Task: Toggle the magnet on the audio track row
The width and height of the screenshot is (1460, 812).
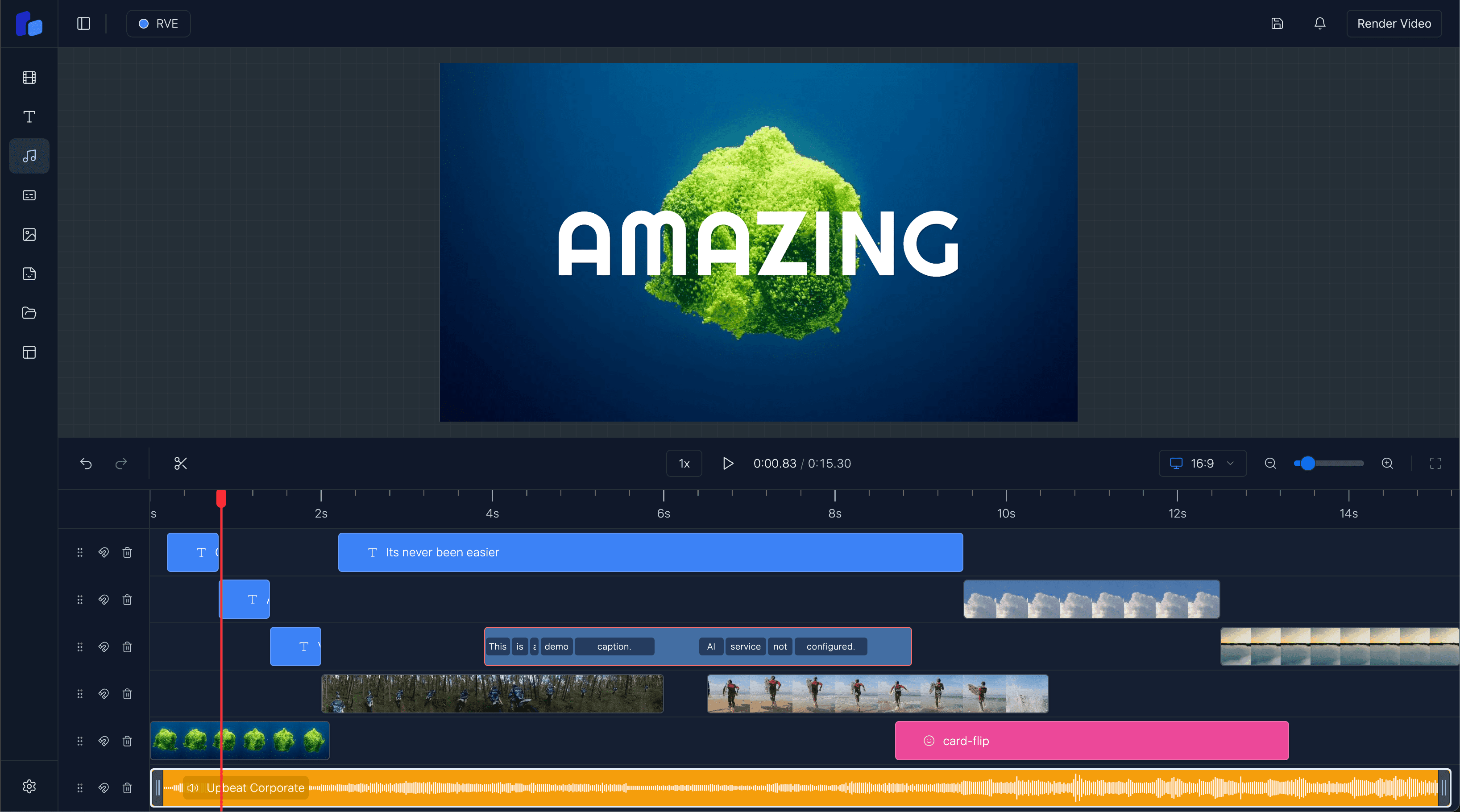Action: tap(104, 787)
